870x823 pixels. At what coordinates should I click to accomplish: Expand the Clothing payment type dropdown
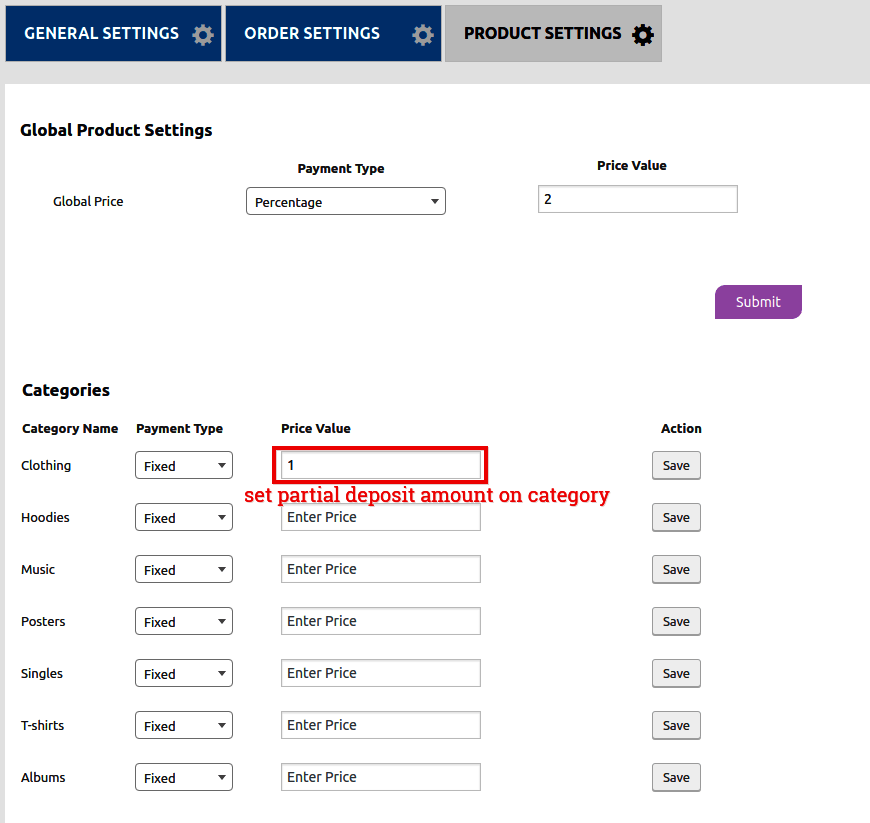184,465
